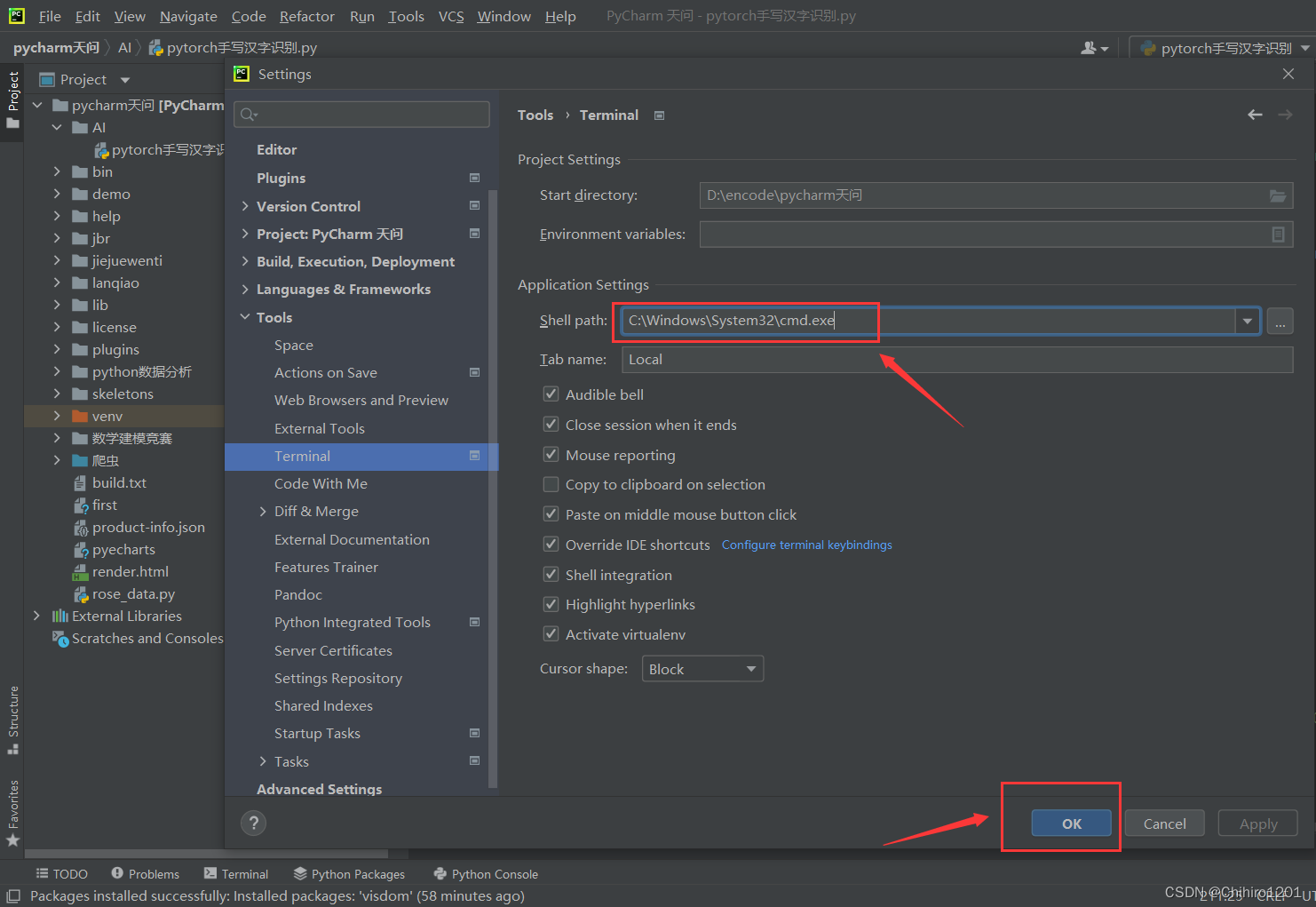Click the back navigation arrow in Settings
The width and height of the screenshot is (1316, 907).
1255,115
